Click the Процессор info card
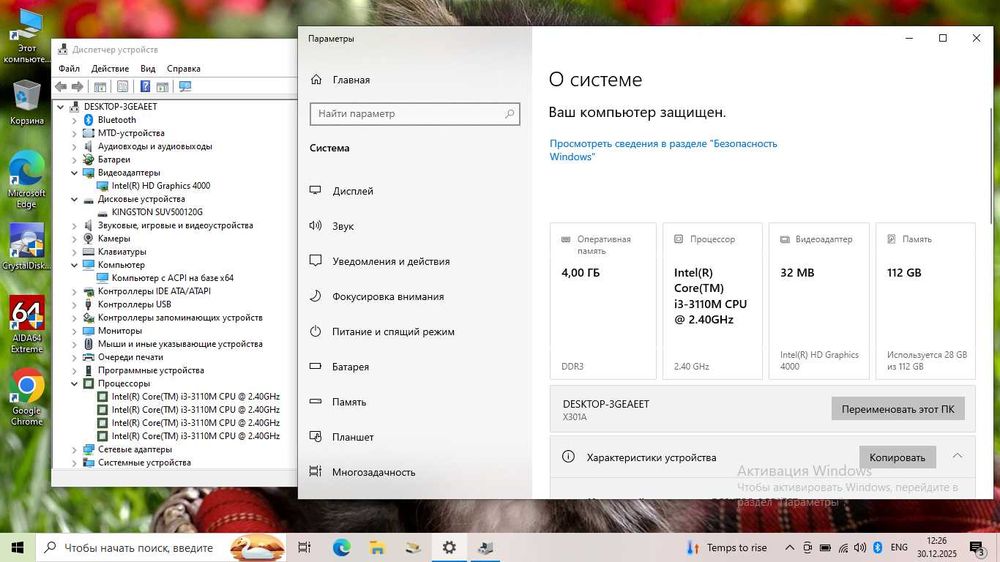Screen dimensions: 1000x562 (x=712, y=301)
